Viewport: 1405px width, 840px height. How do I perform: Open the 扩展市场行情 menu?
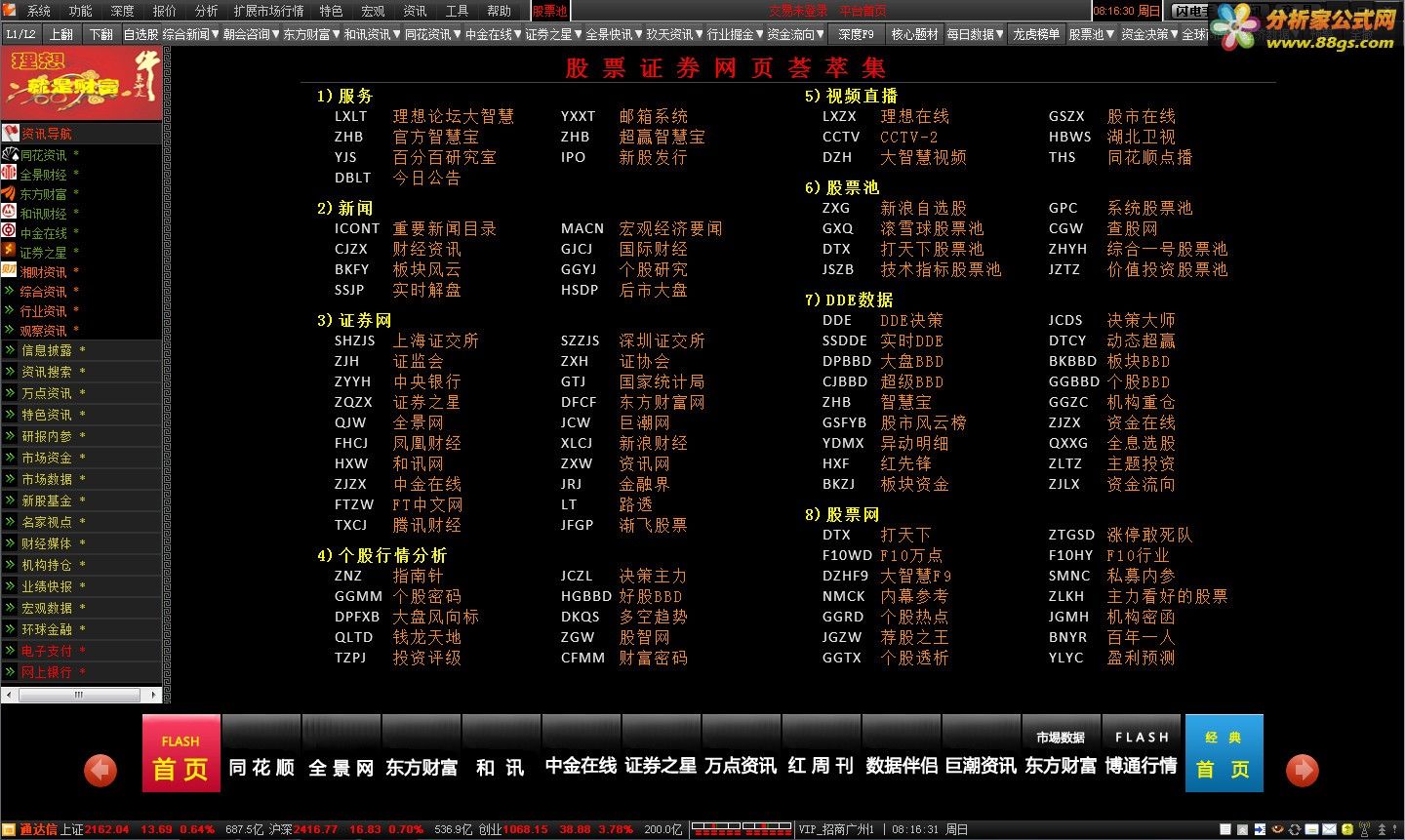click(x=268, y=11)
